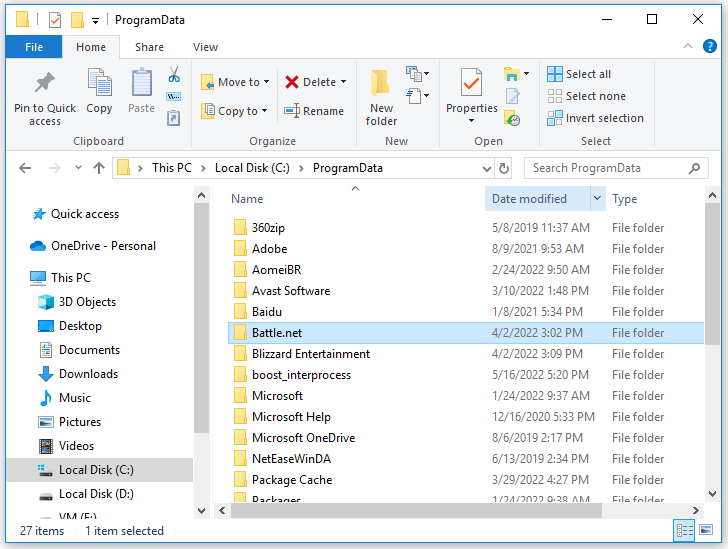Click the Edit file icon
Image resolution: width=728 pixels, height=549 pixels.
click(513, 96)
